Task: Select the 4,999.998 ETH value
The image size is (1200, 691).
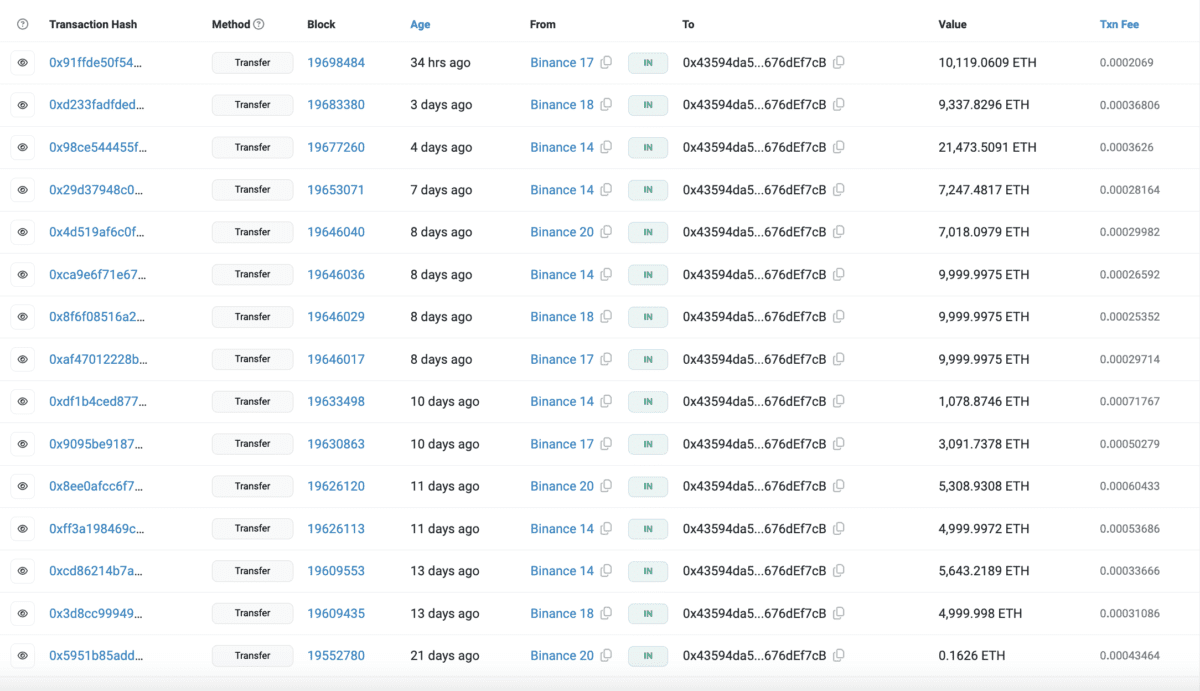Action: click(x=980, y=613)
